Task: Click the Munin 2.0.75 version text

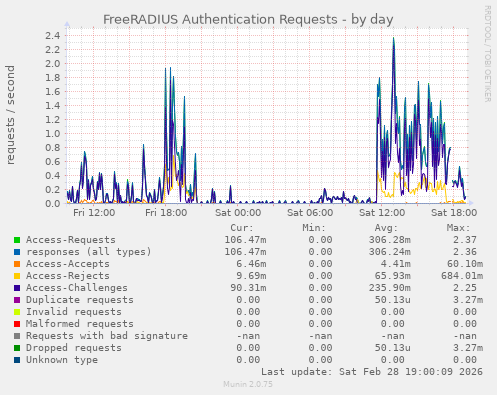Action: click(x=248, y=384)
